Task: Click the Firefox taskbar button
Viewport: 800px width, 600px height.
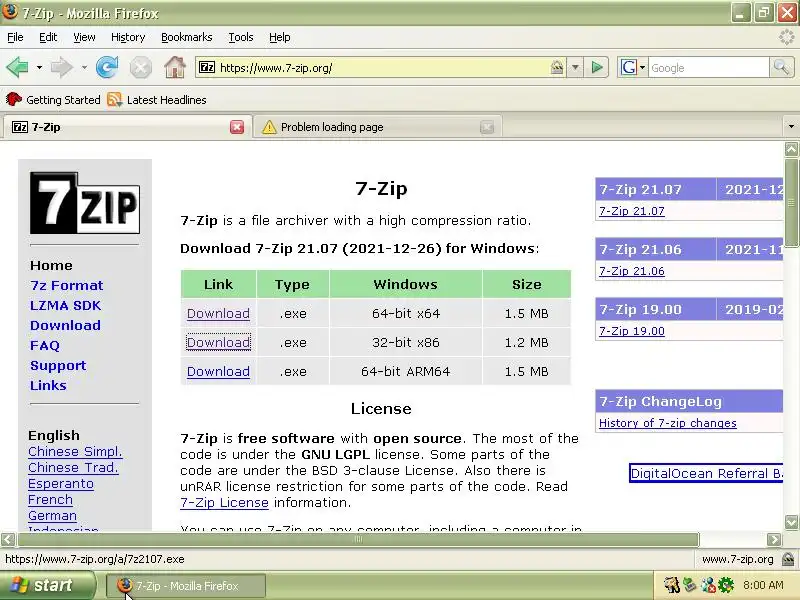Action: point(186,586)
